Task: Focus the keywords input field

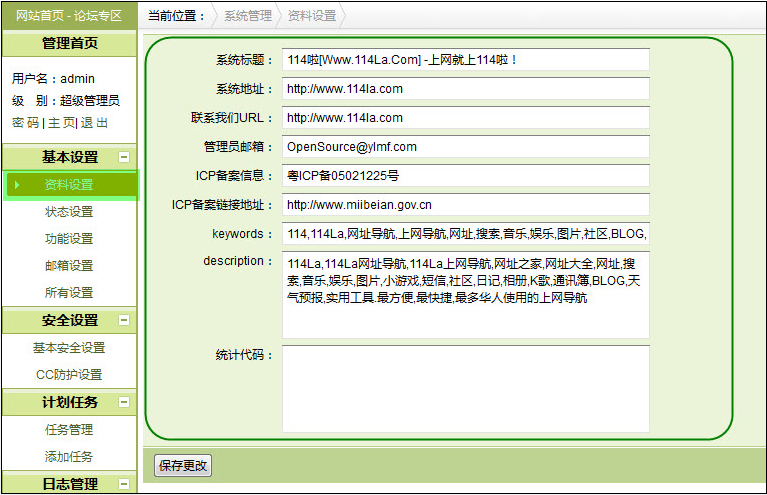Action: tap(466, 234)
